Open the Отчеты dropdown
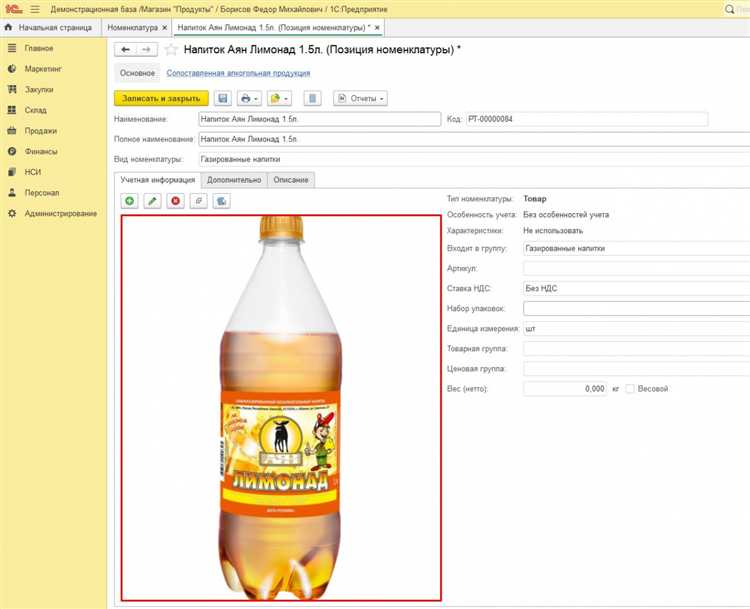The height and width of the screenshot is (609, 750). pos(360,98)
